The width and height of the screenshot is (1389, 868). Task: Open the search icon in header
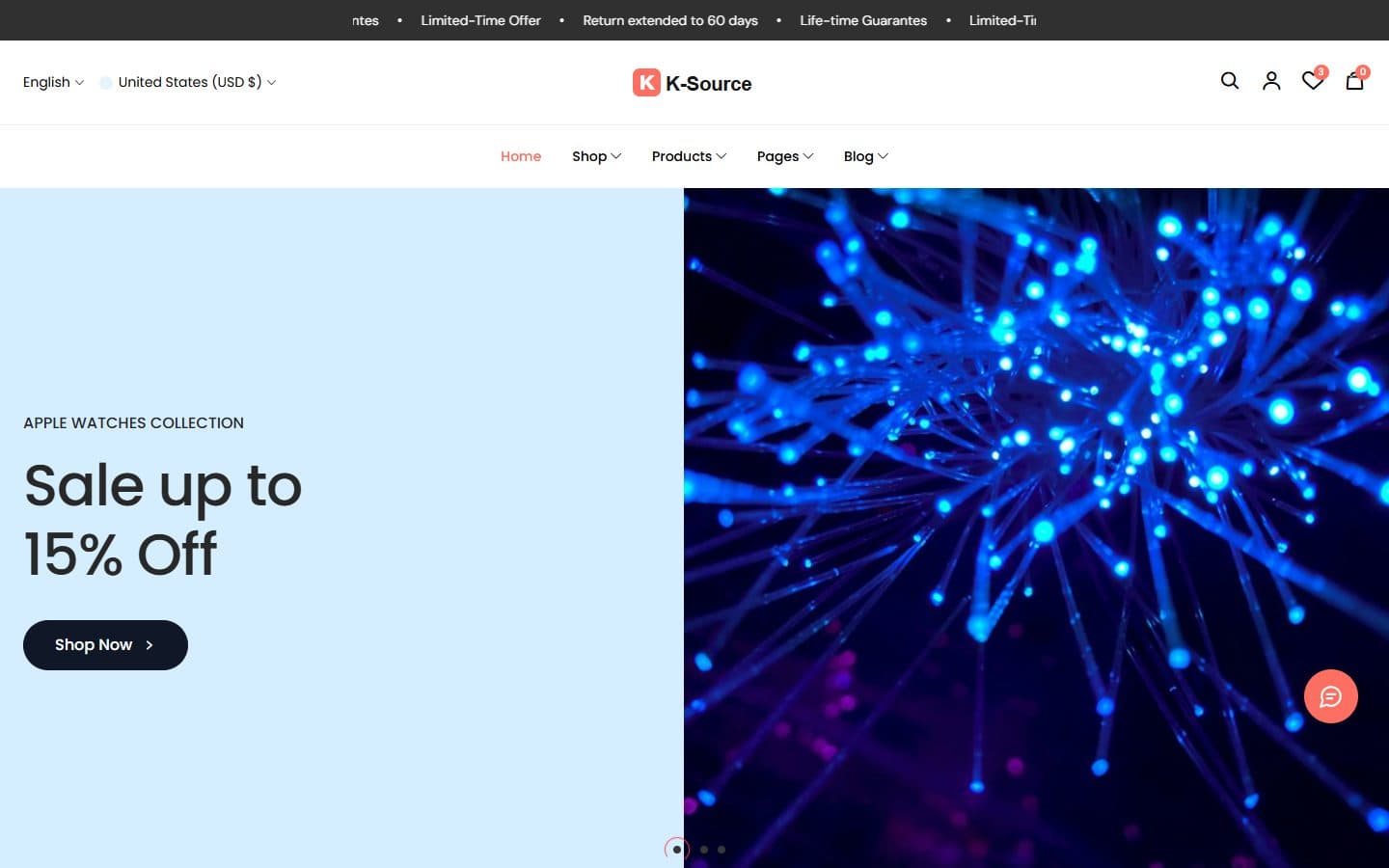pos(1230,81)
